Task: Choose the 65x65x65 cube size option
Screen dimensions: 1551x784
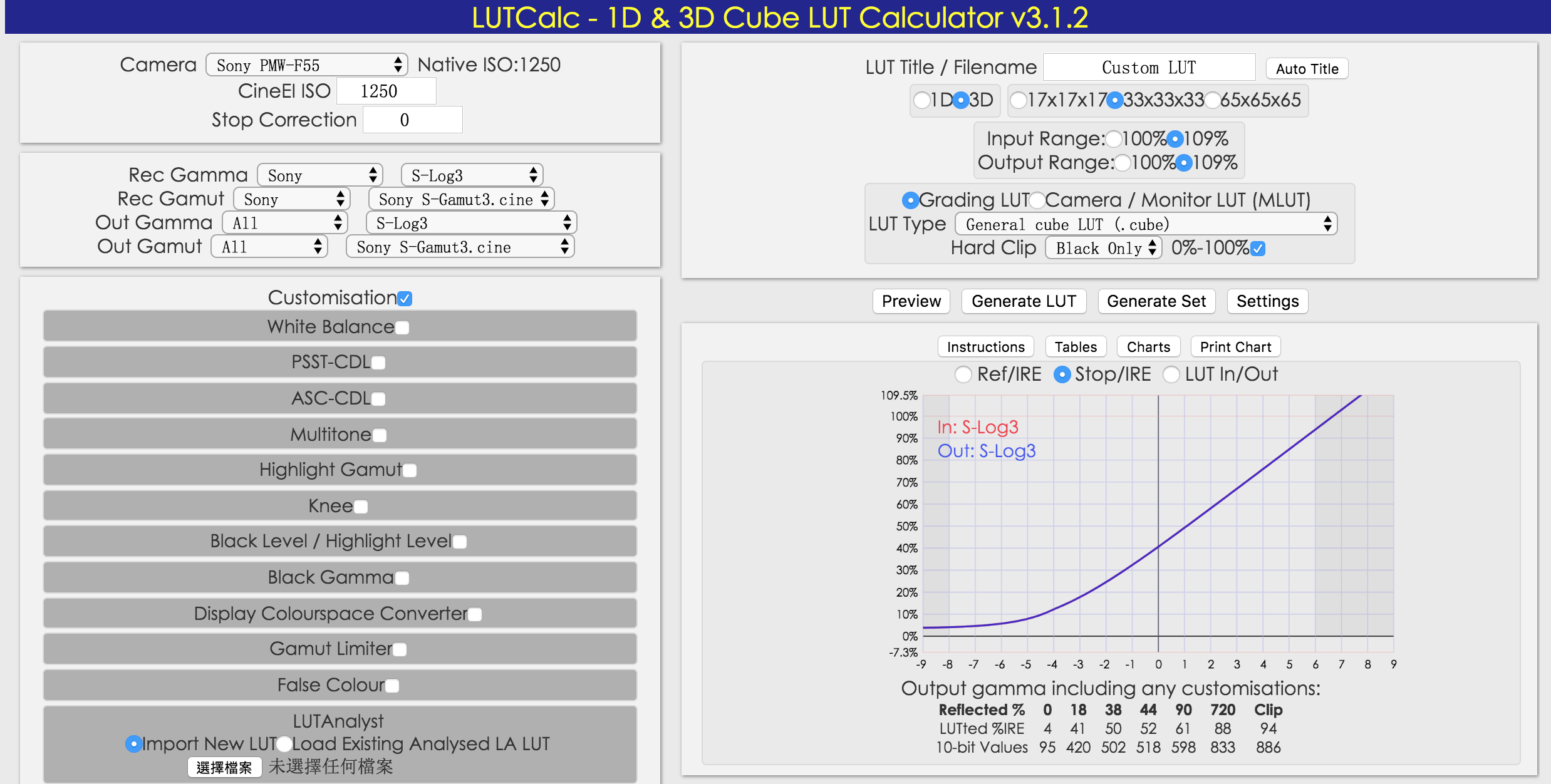Action: (x=1213, y=100)
